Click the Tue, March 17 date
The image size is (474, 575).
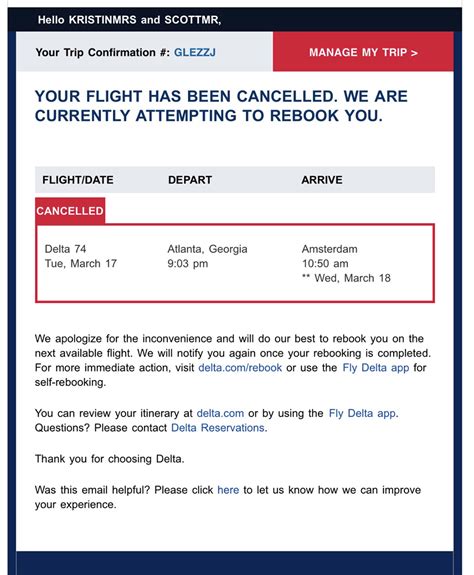[81, 264]
